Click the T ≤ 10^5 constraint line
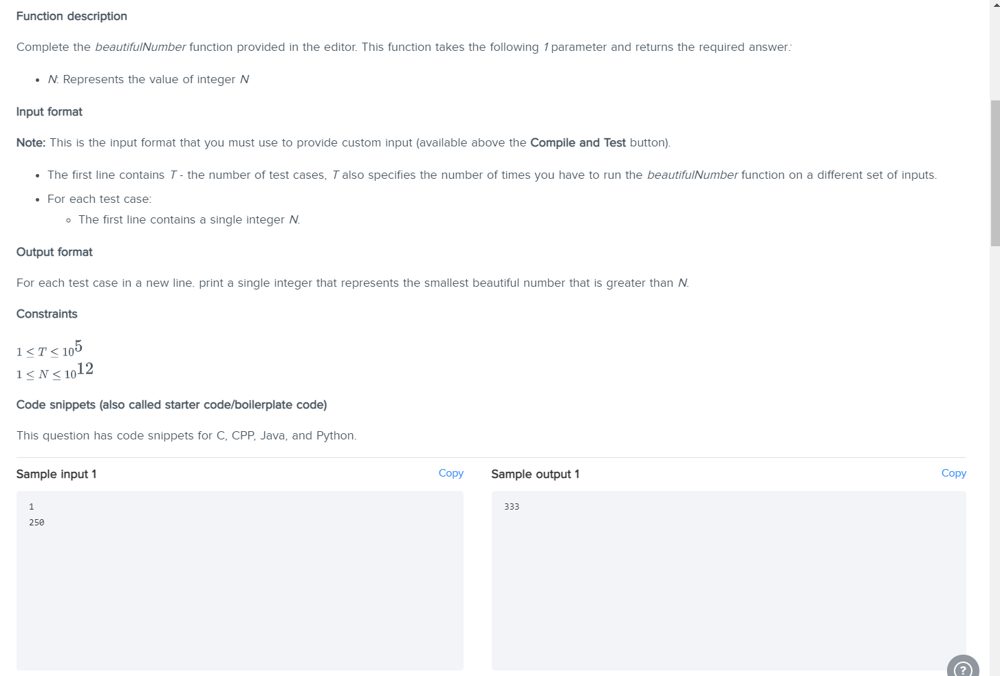This screenshot has width=1000, height=676. pos(49,348)
